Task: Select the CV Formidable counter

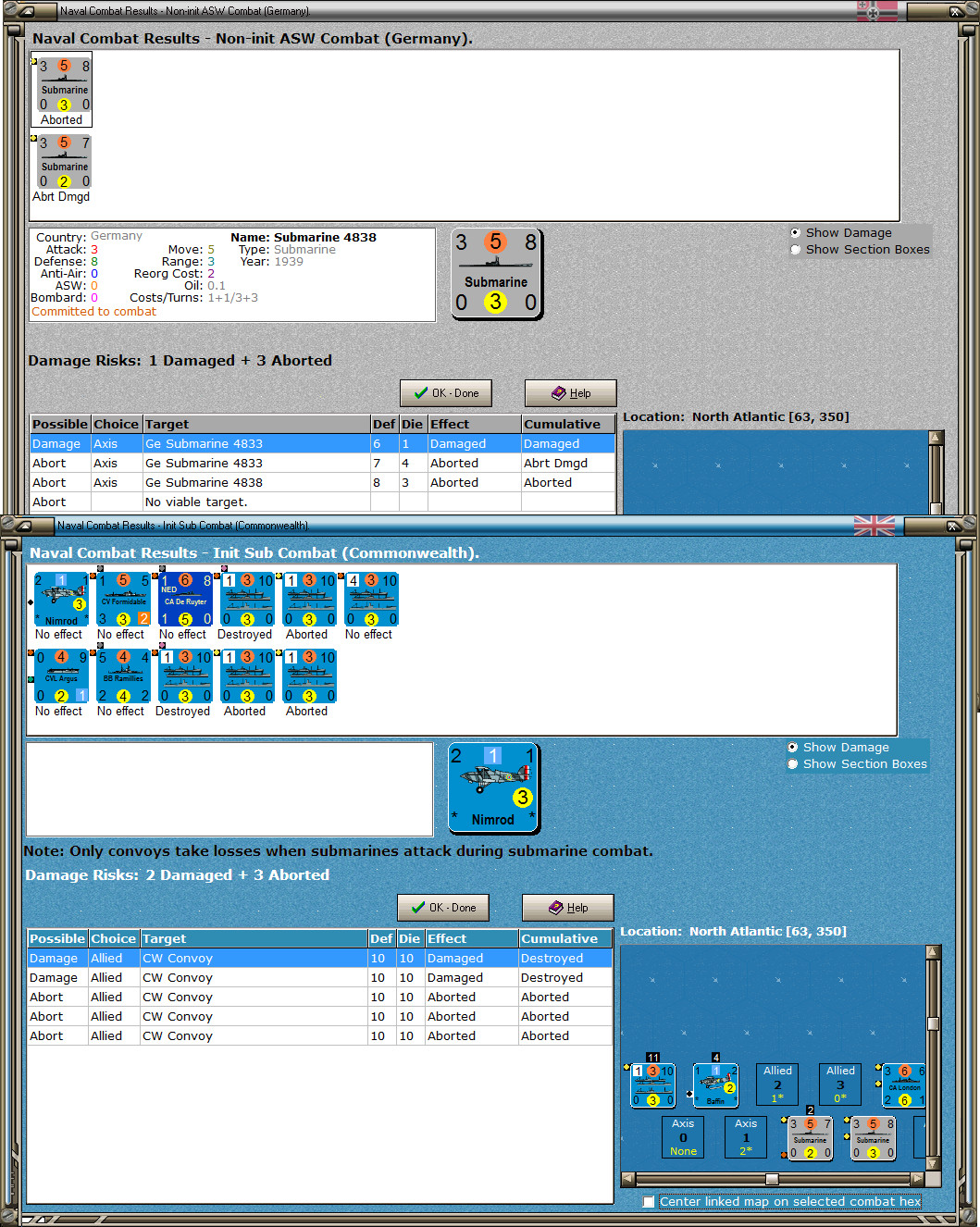Action: [x=123, y=600]
